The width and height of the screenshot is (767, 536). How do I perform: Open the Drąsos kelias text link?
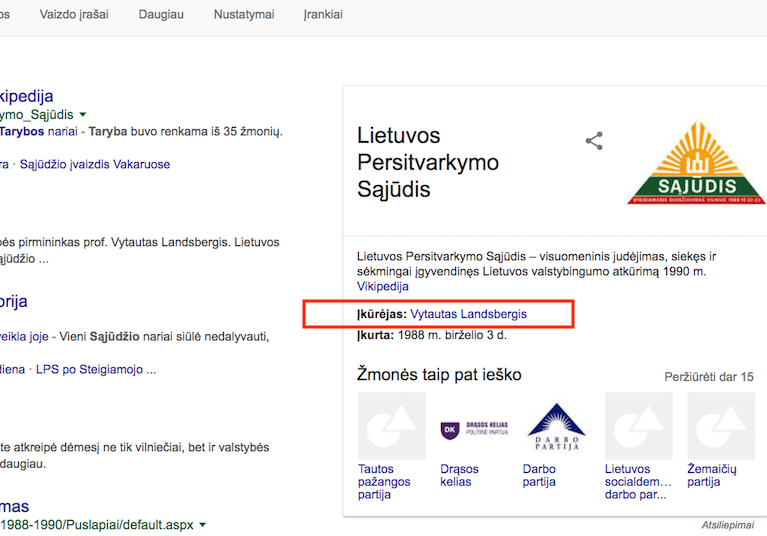click(460, 475)
